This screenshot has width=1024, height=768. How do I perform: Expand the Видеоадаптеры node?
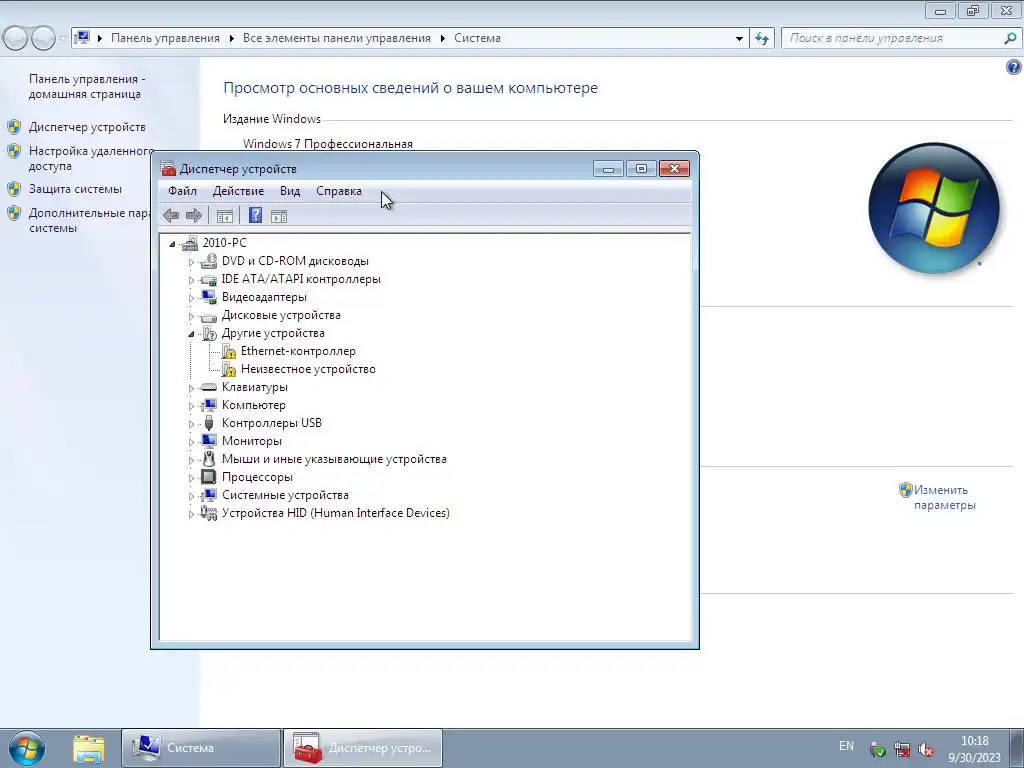(191, 298)
